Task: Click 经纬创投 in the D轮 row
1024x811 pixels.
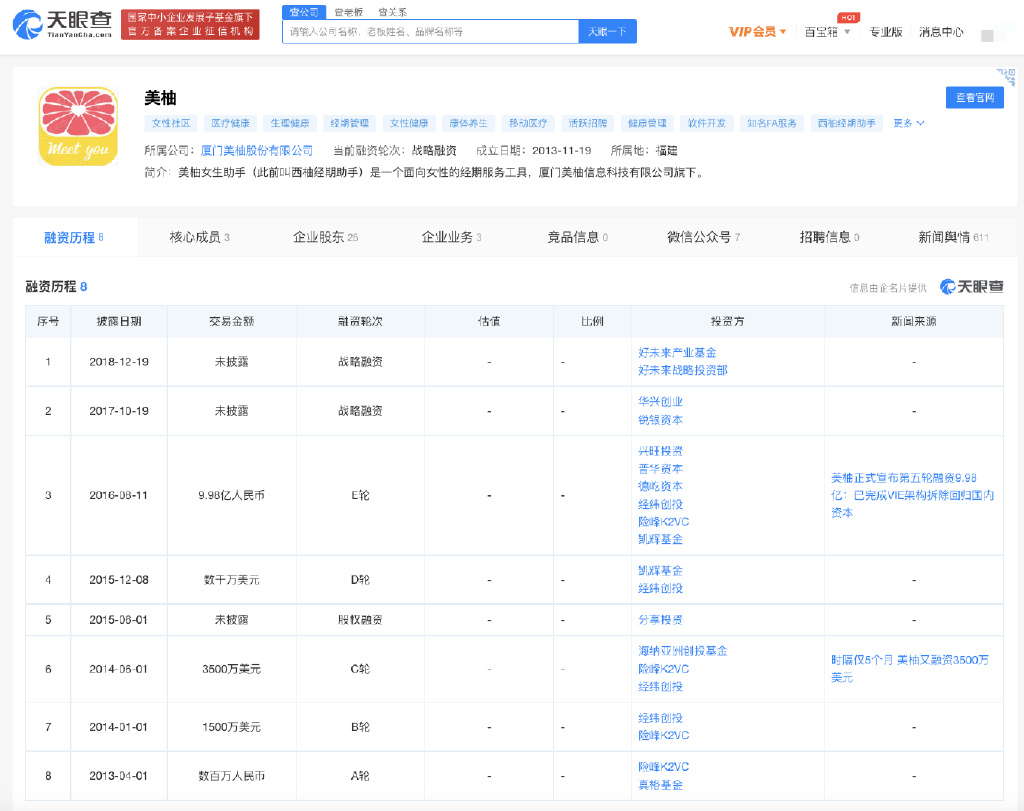Action: tap(660, 588)
